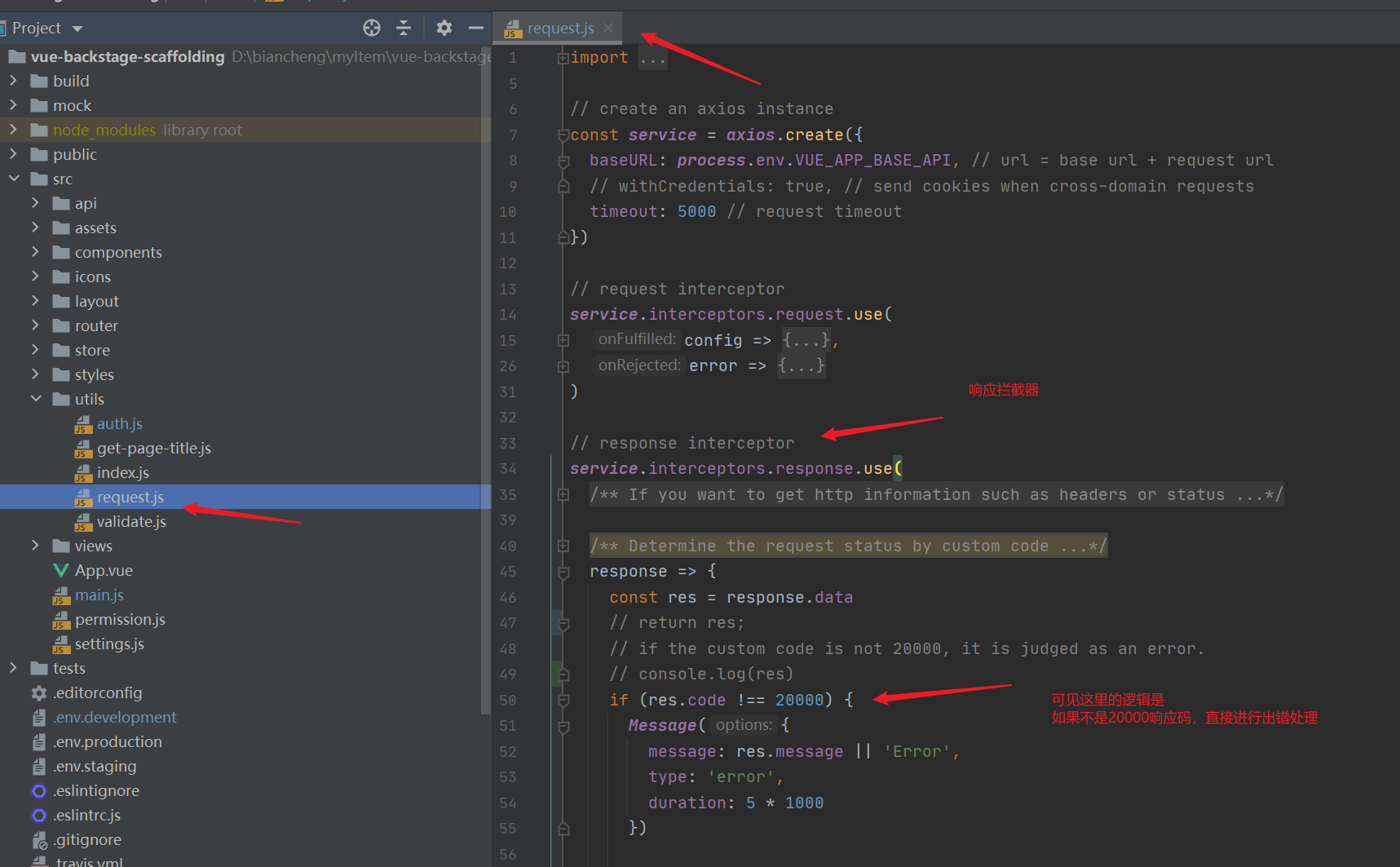
Task: Expand the build folder
Action: coord(13,81)
